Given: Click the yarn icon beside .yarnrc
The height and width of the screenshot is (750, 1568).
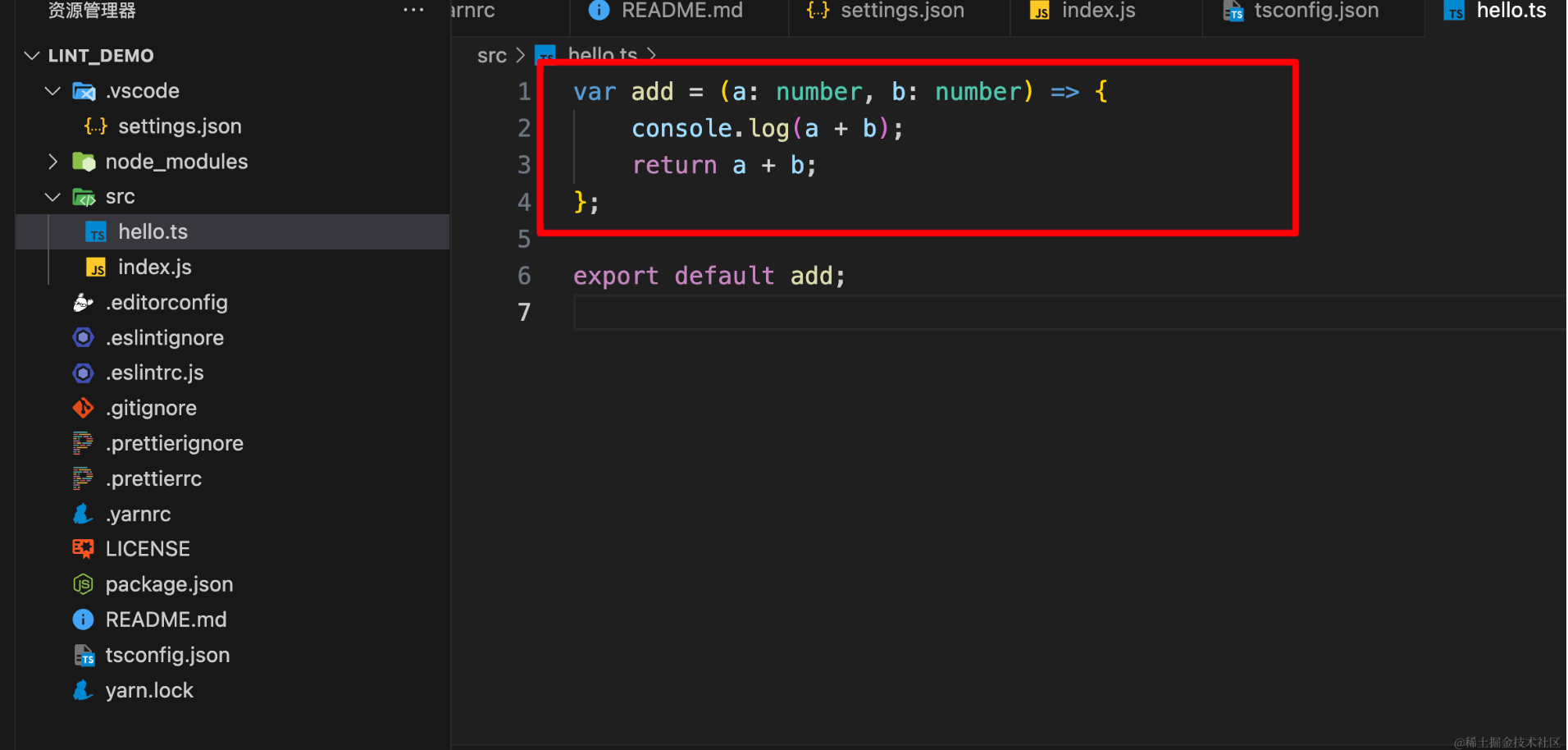Looking at the screenshot, I should click(83, 514).
